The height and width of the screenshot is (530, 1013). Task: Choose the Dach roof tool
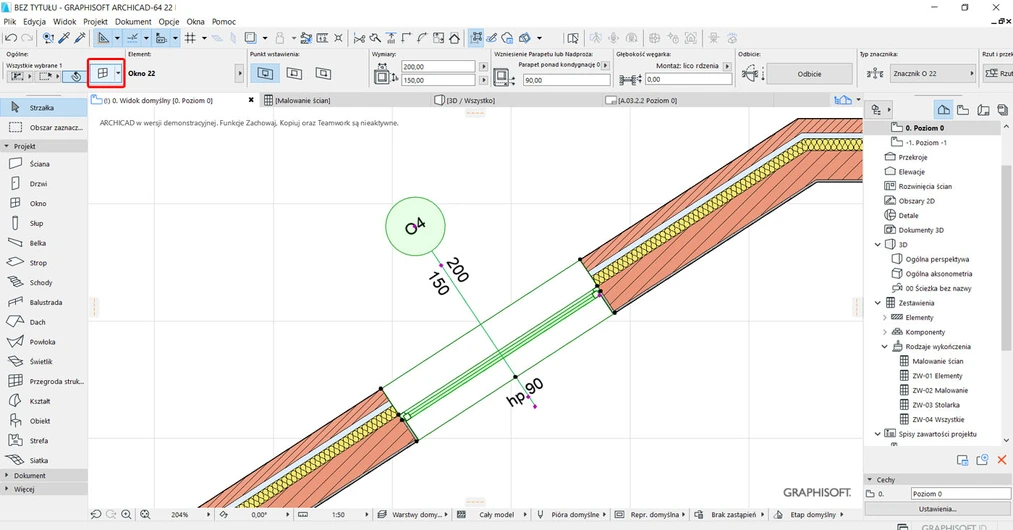pos(44,322)
